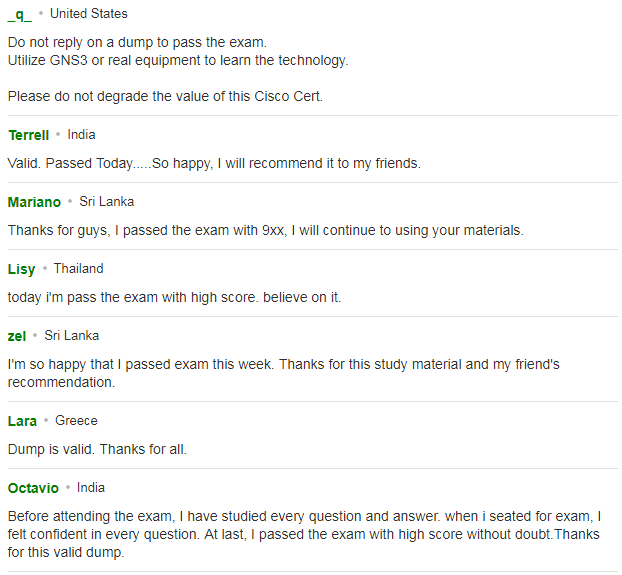Image resolution: width=622 pixels, height=575 pixels.
Task: Click the 'Valid. Passed Today' comment text
Action: pos(214,163)
